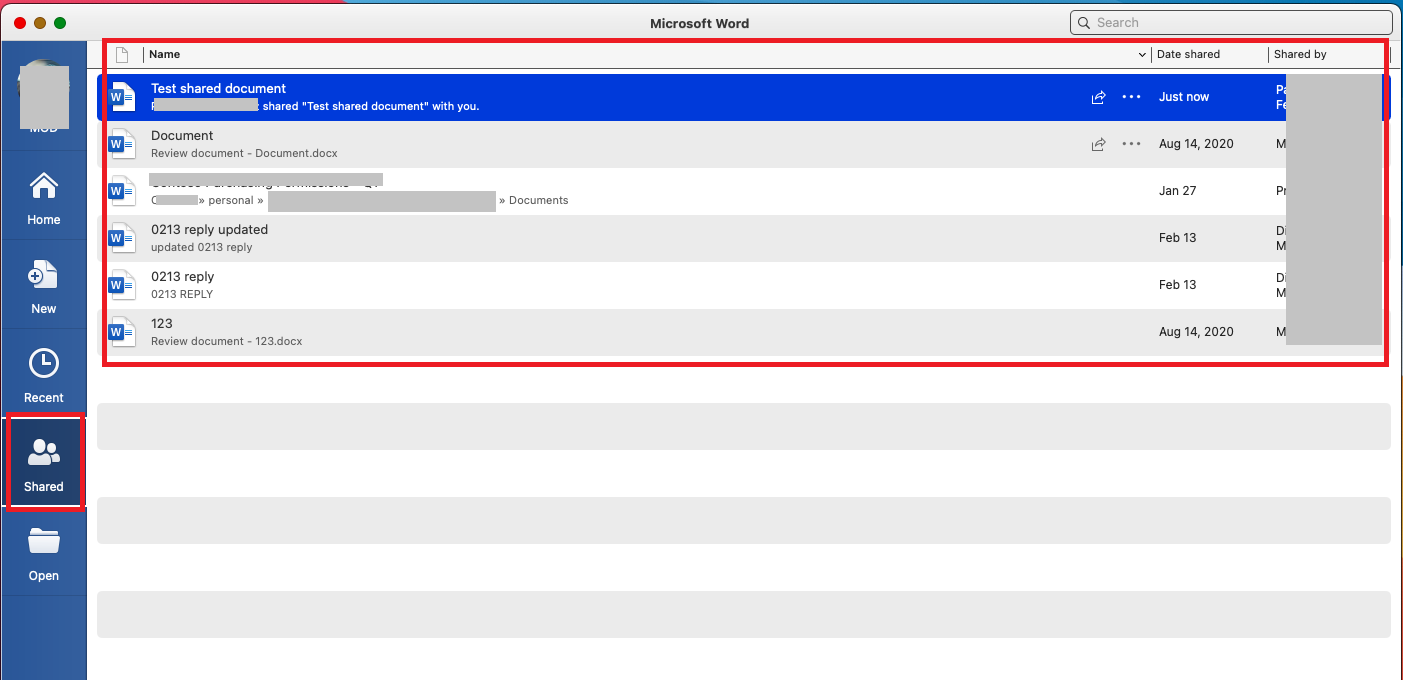Click the Word file icon of the personal Documents row
Screen dimensions: 1403x680
(x=122, y=191)
